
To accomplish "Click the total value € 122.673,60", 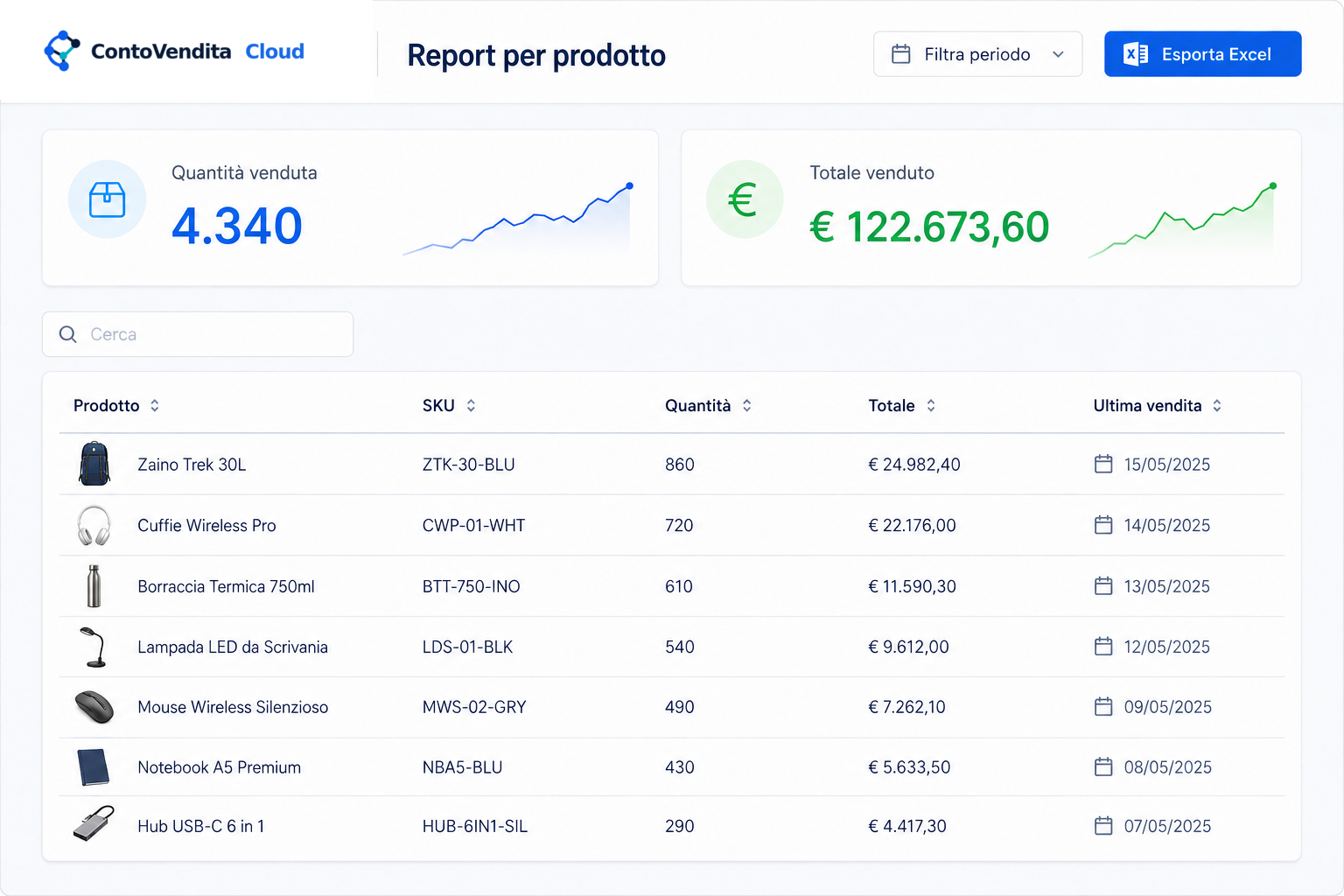I will (x=929, y=227).
